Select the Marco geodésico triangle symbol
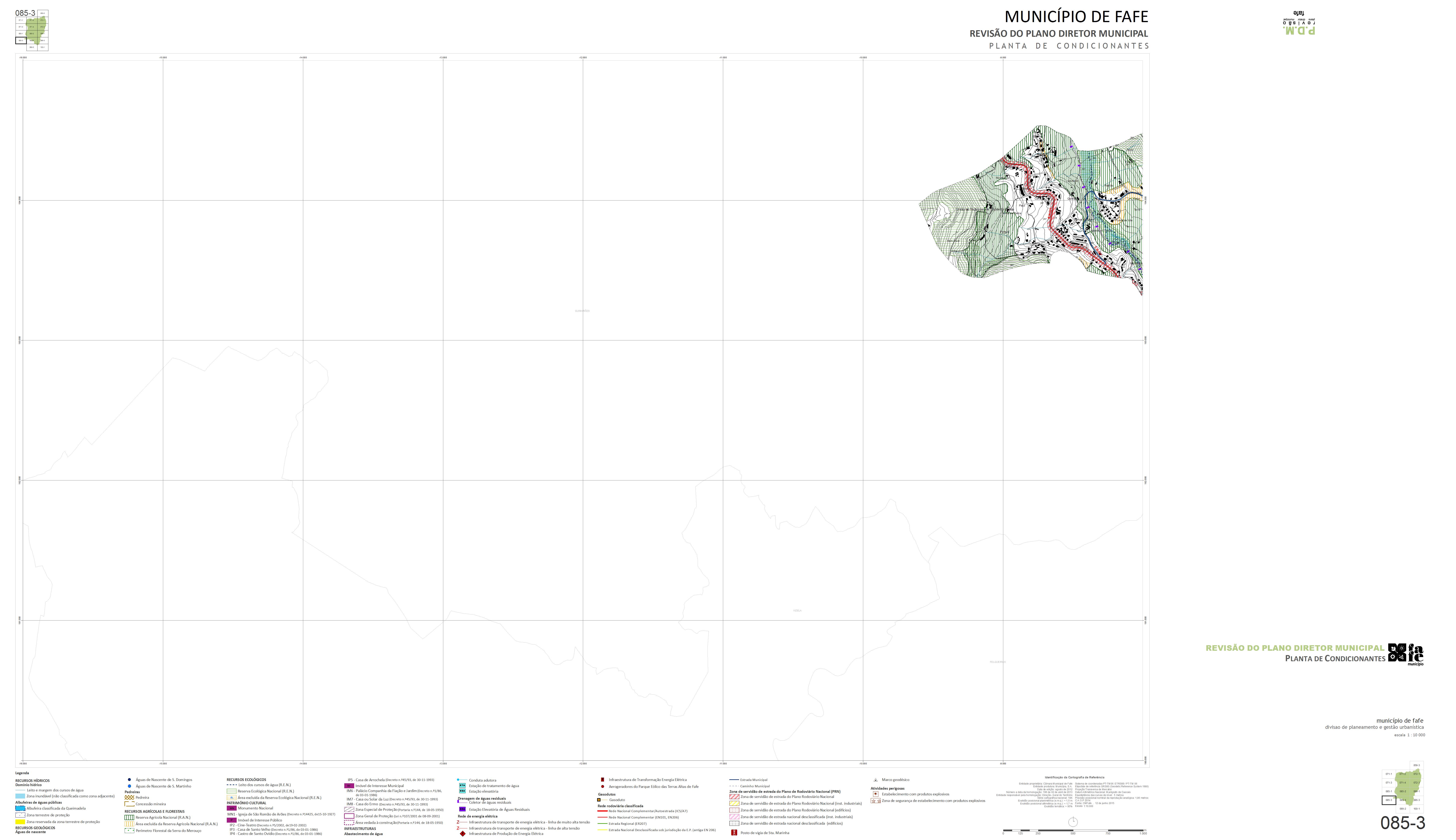The width and height of the screenshot is (1456, 840). tap(876, 780)
